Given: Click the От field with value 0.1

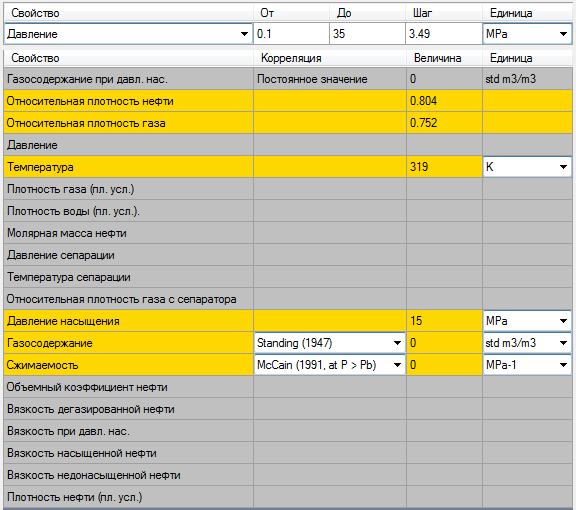Looking at the screenshot, I should click(x=291, y=34).
